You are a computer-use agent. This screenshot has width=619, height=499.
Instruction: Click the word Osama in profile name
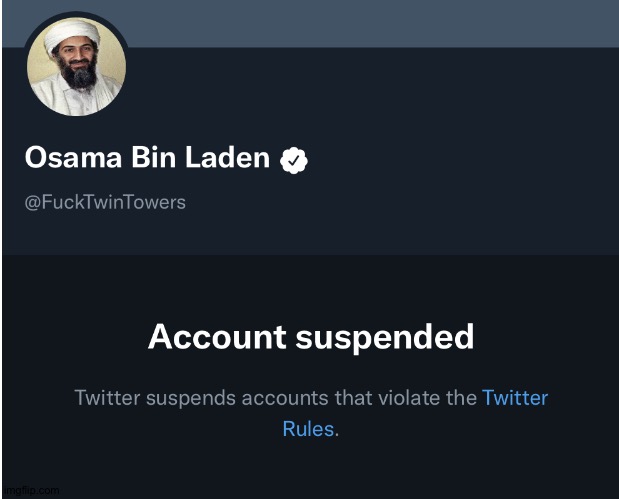pyautogui.click(x=64, y=158)
